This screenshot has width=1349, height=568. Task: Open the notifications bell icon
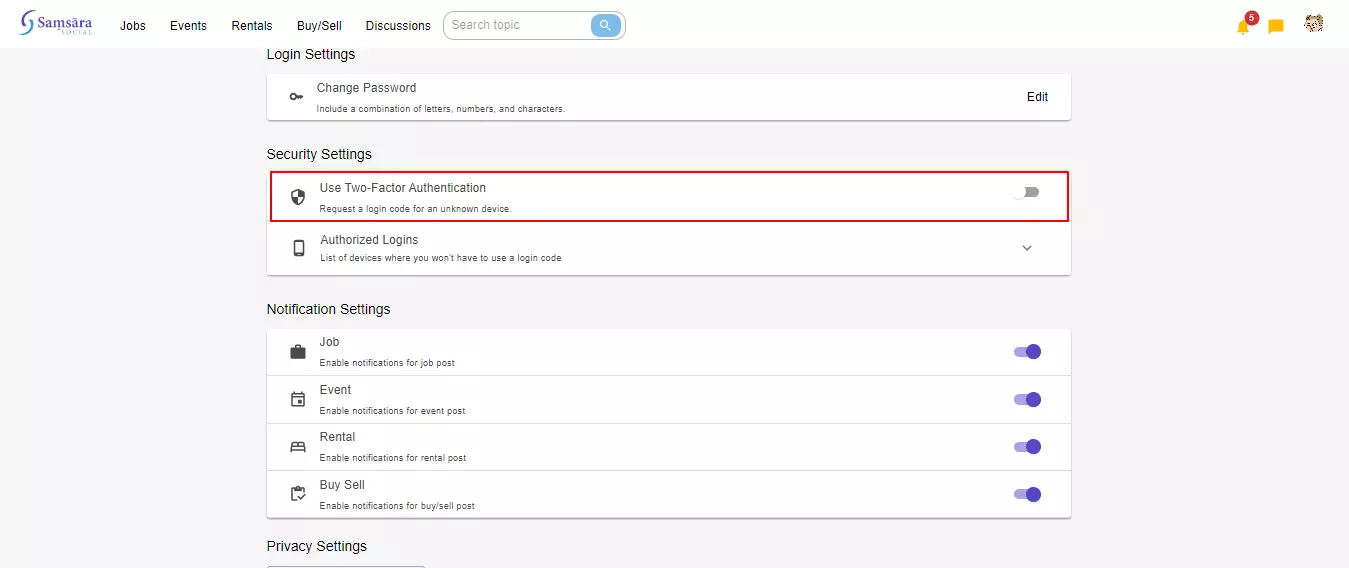click(x=1243, y=27)
